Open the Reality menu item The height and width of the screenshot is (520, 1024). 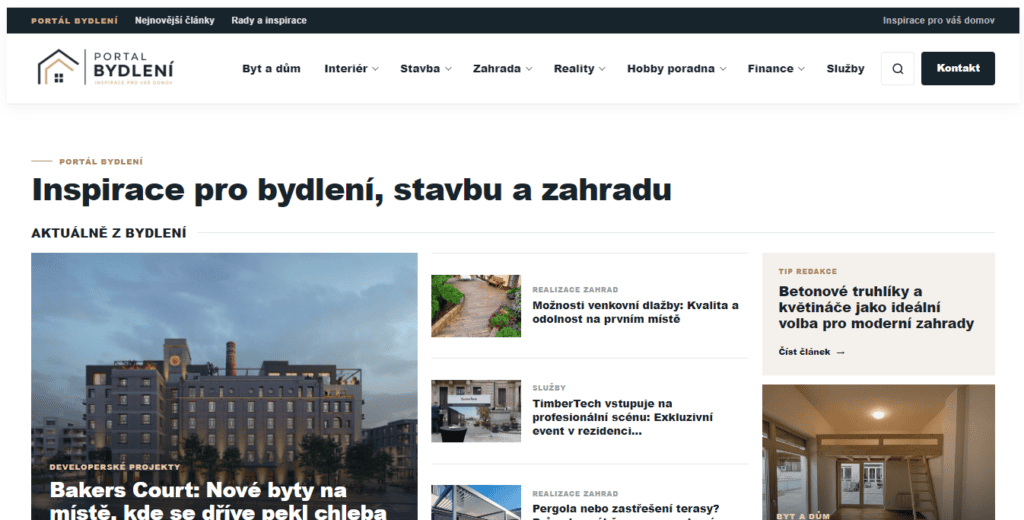click(574, 69)
